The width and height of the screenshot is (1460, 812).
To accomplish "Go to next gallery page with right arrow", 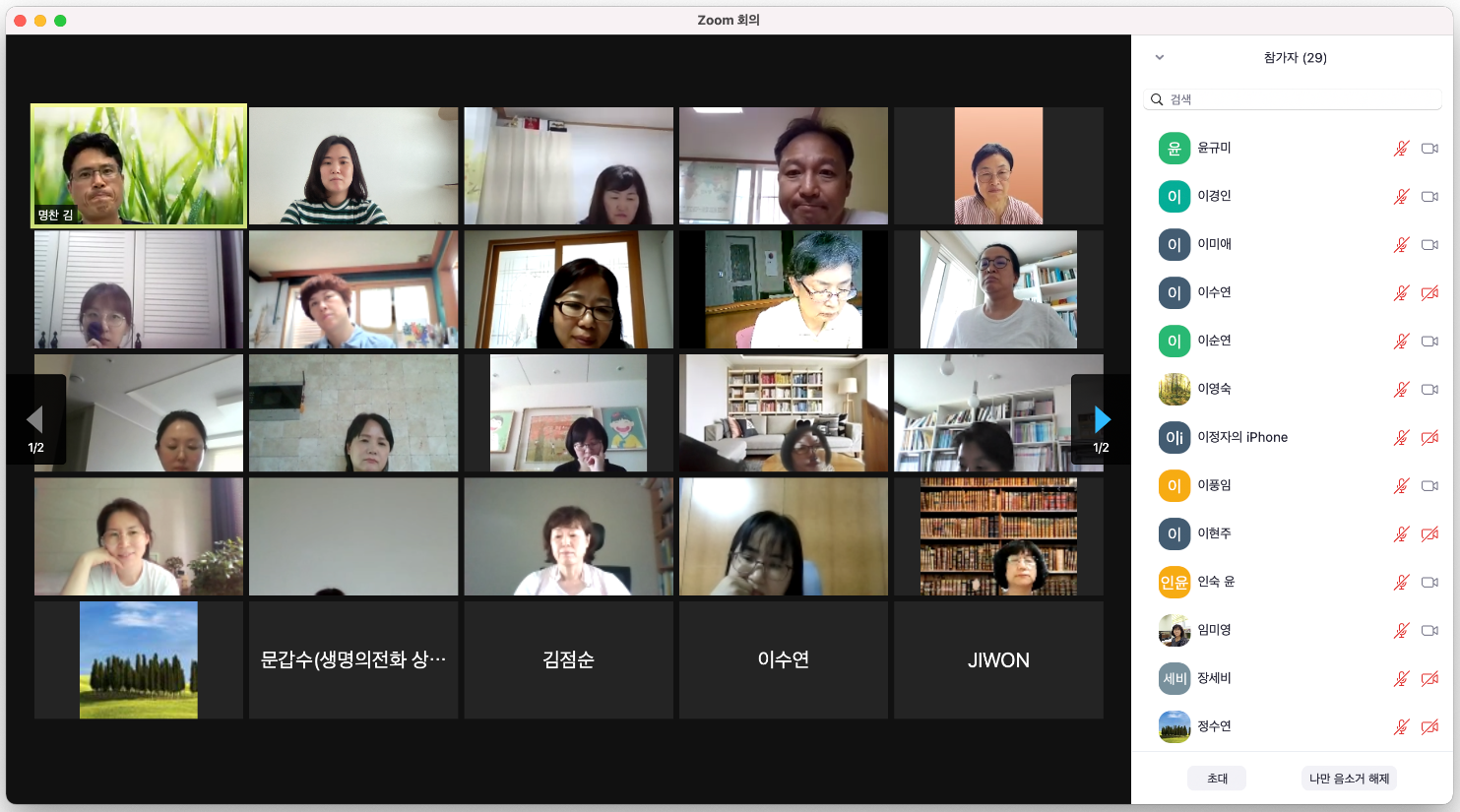I will tap(1102, 420).
